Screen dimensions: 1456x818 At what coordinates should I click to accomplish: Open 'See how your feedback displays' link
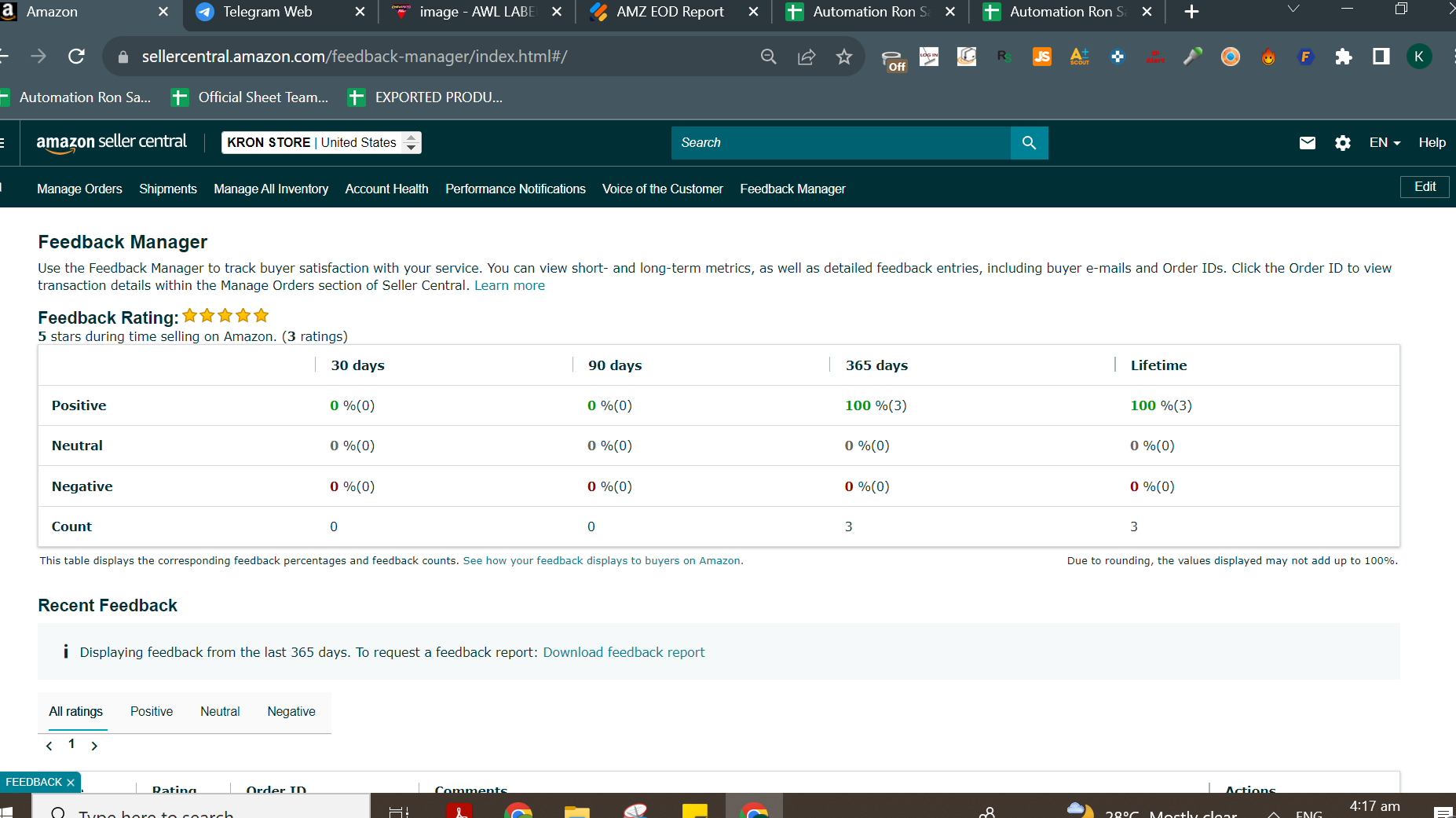click(602, 560)
